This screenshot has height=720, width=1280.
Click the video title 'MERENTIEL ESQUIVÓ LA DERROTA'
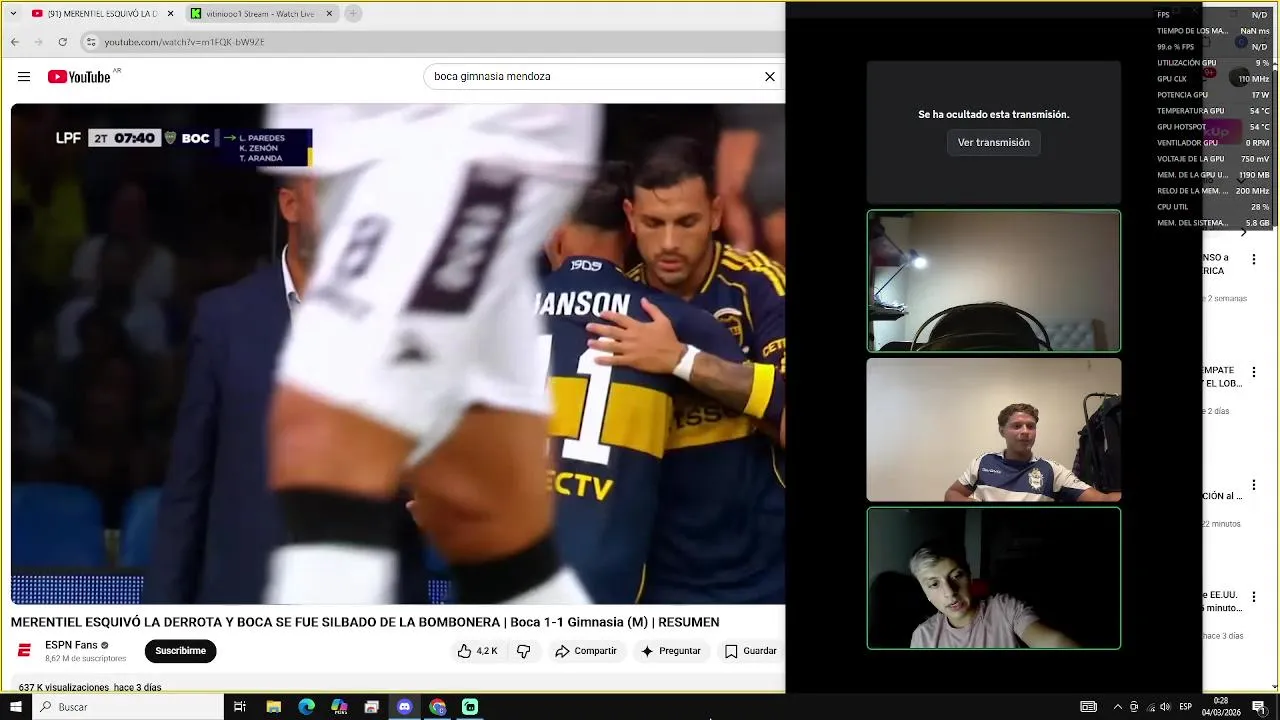tap(365, 622)
